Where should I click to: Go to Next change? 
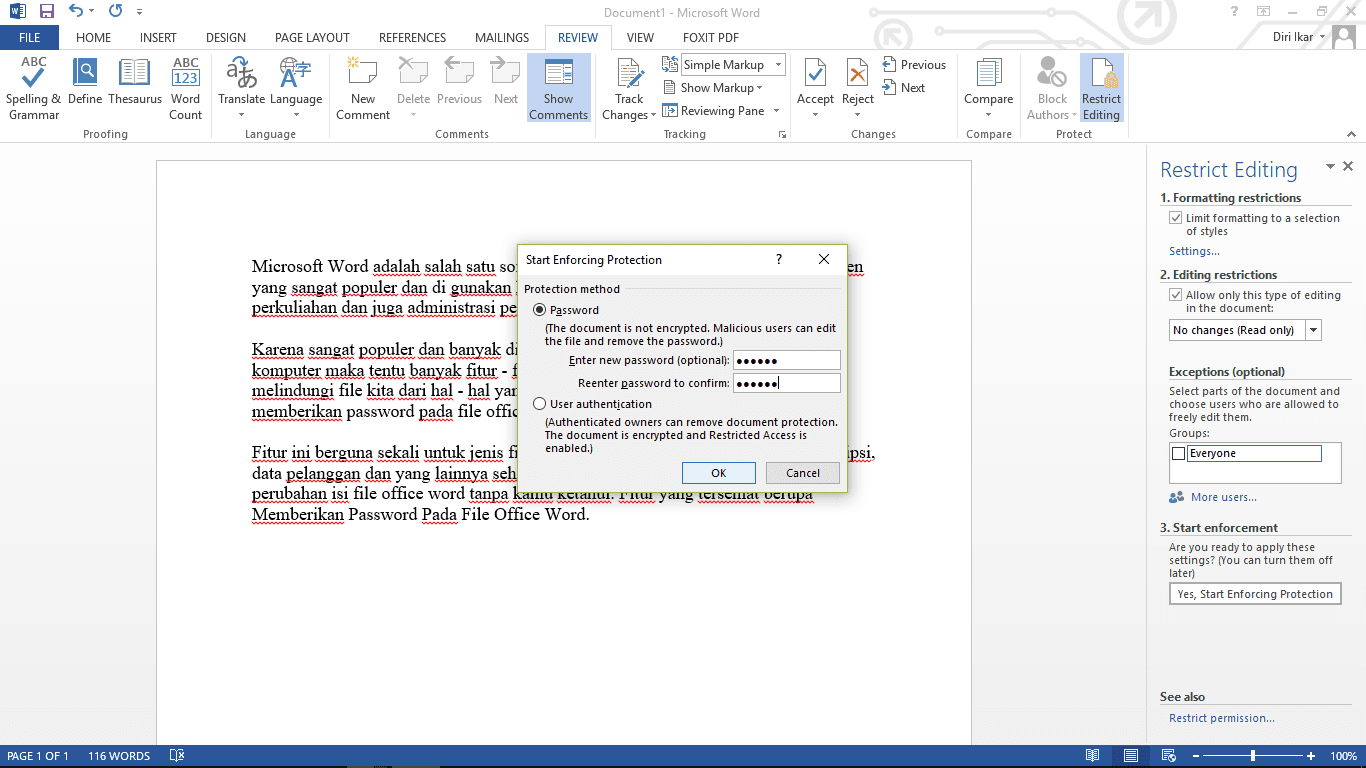coord(904,88)
